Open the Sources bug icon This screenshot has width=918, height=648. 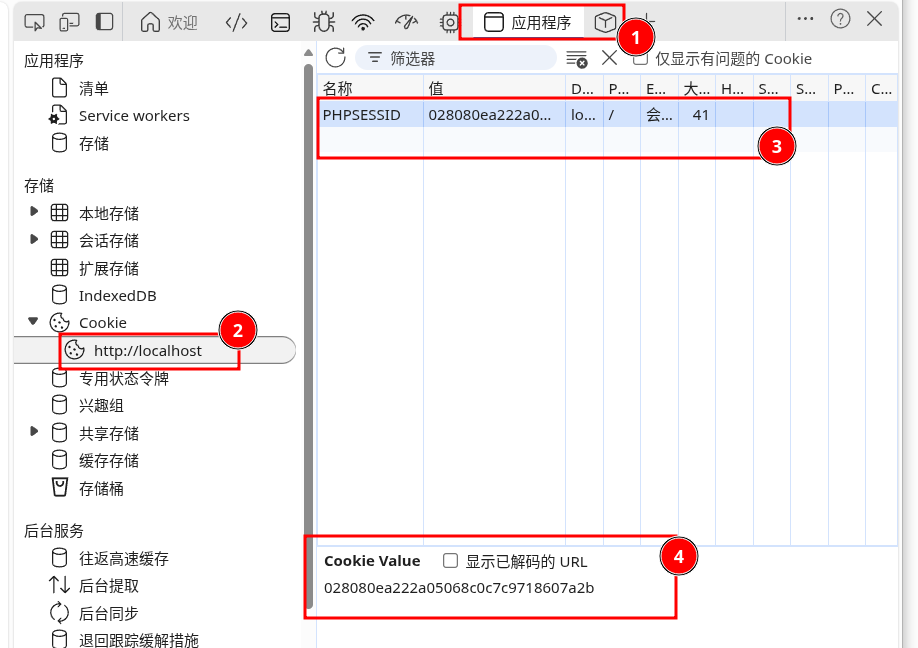coord(323,22)
